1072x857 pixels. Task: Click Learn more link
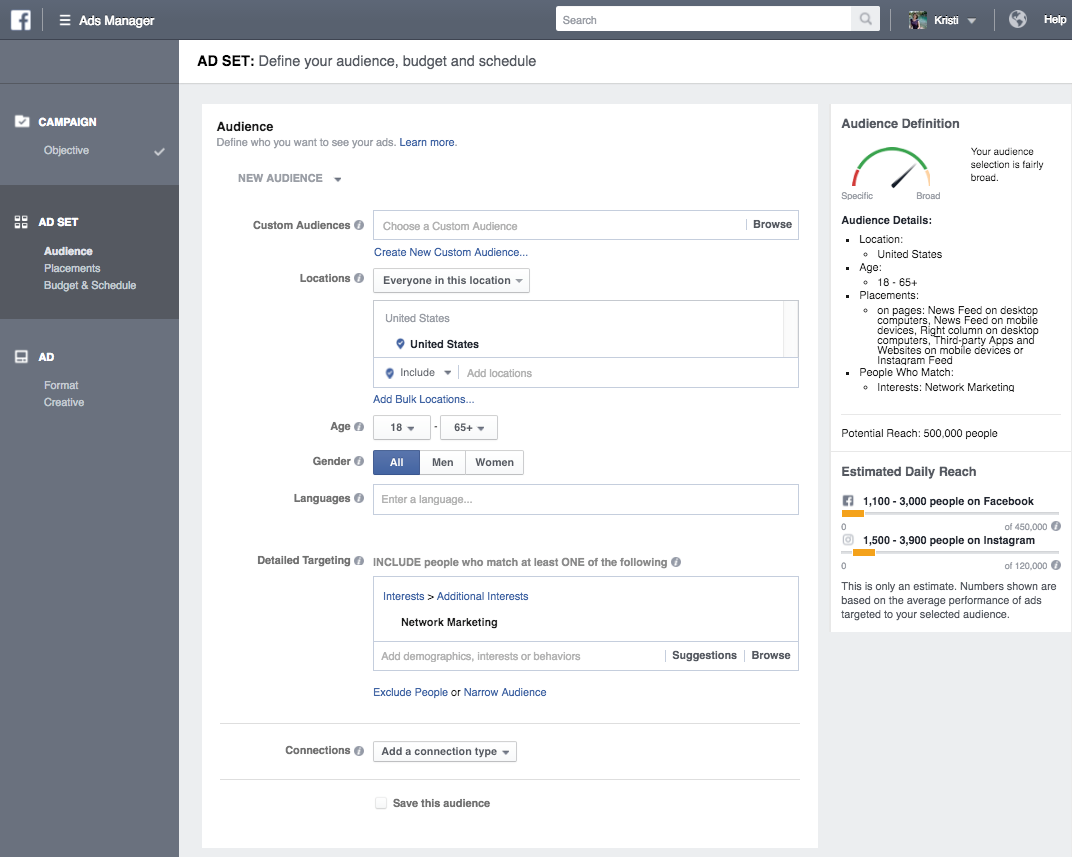(427, 142)
